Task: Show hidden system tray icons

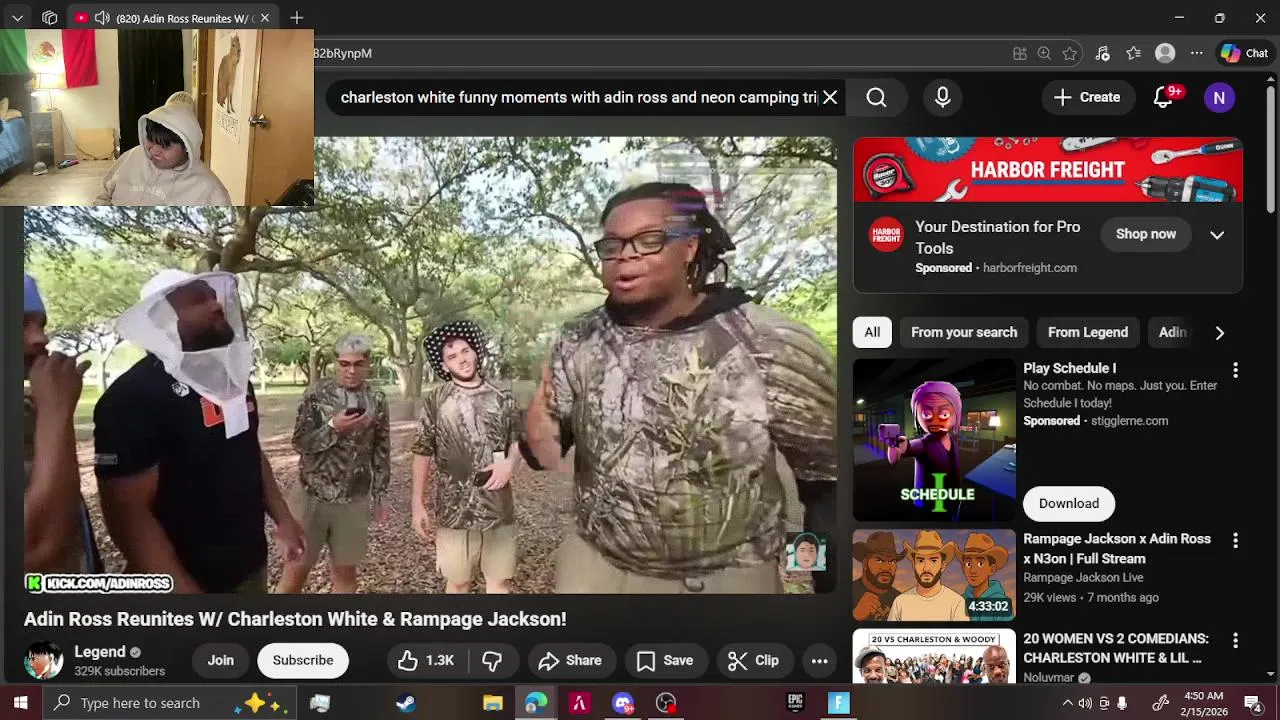Action: 1067,703
